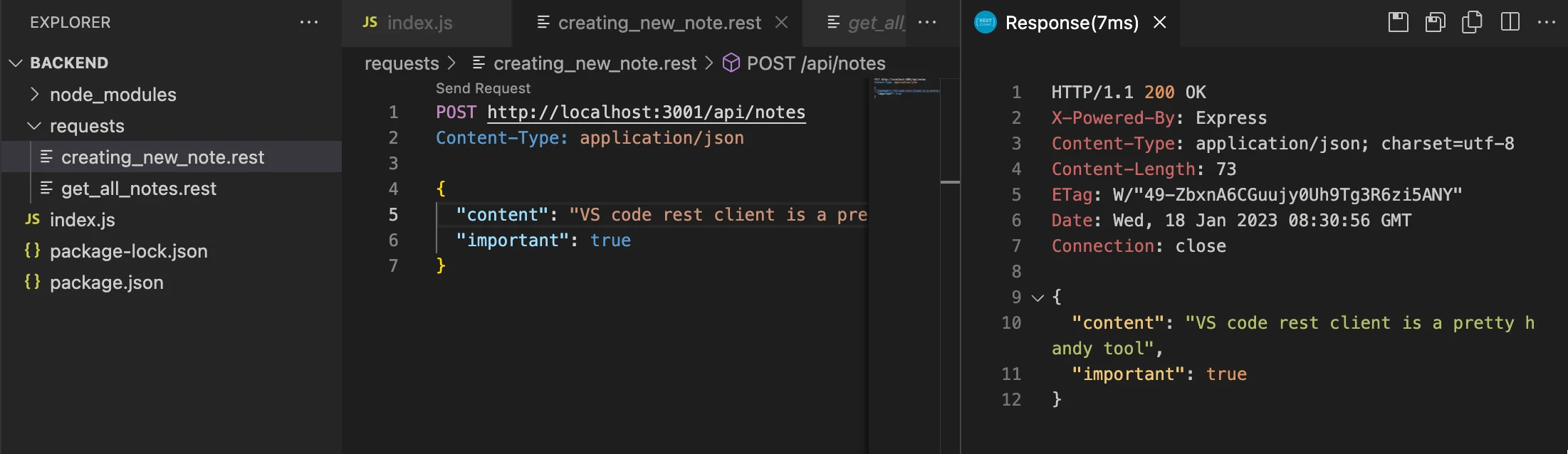Screen dimensions: 1568x454
Task: Open Explorer panel more actions menu
Action: [309, 22]
